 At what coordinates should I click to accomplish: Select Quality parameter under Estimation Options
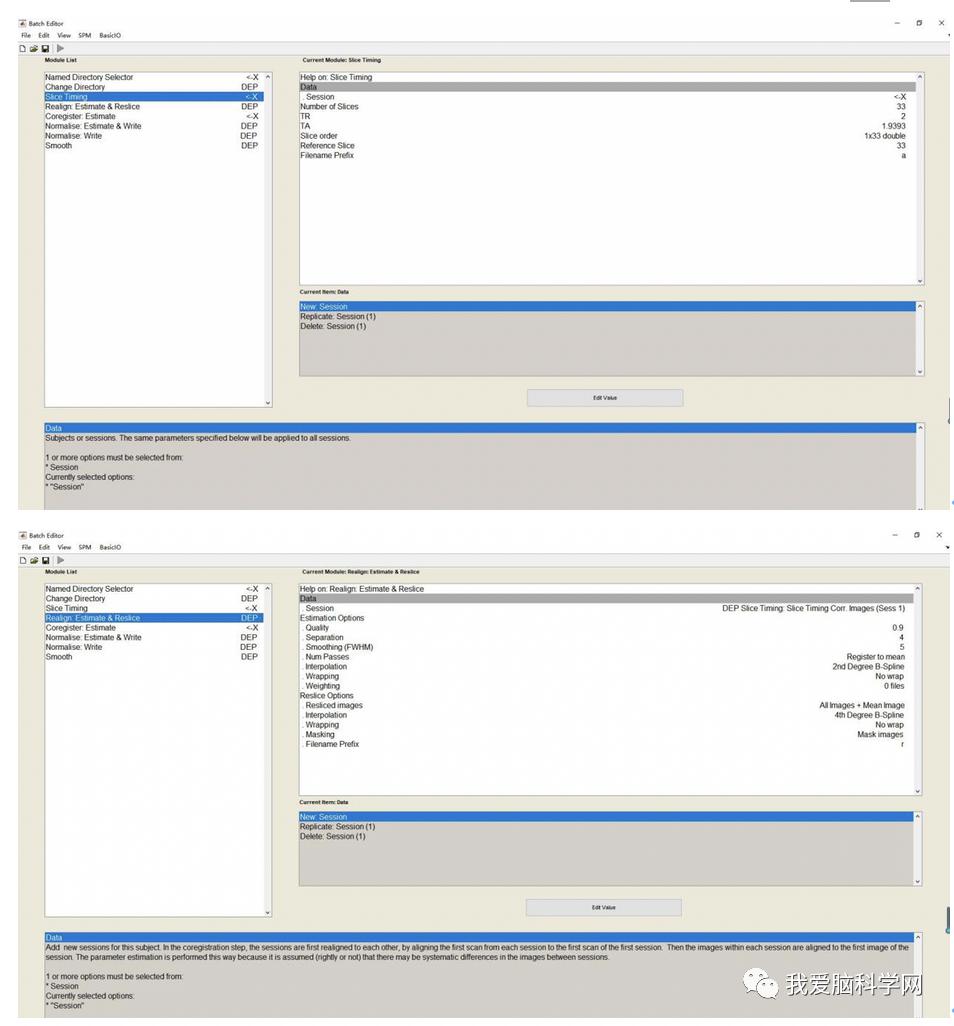click(606, 628)
